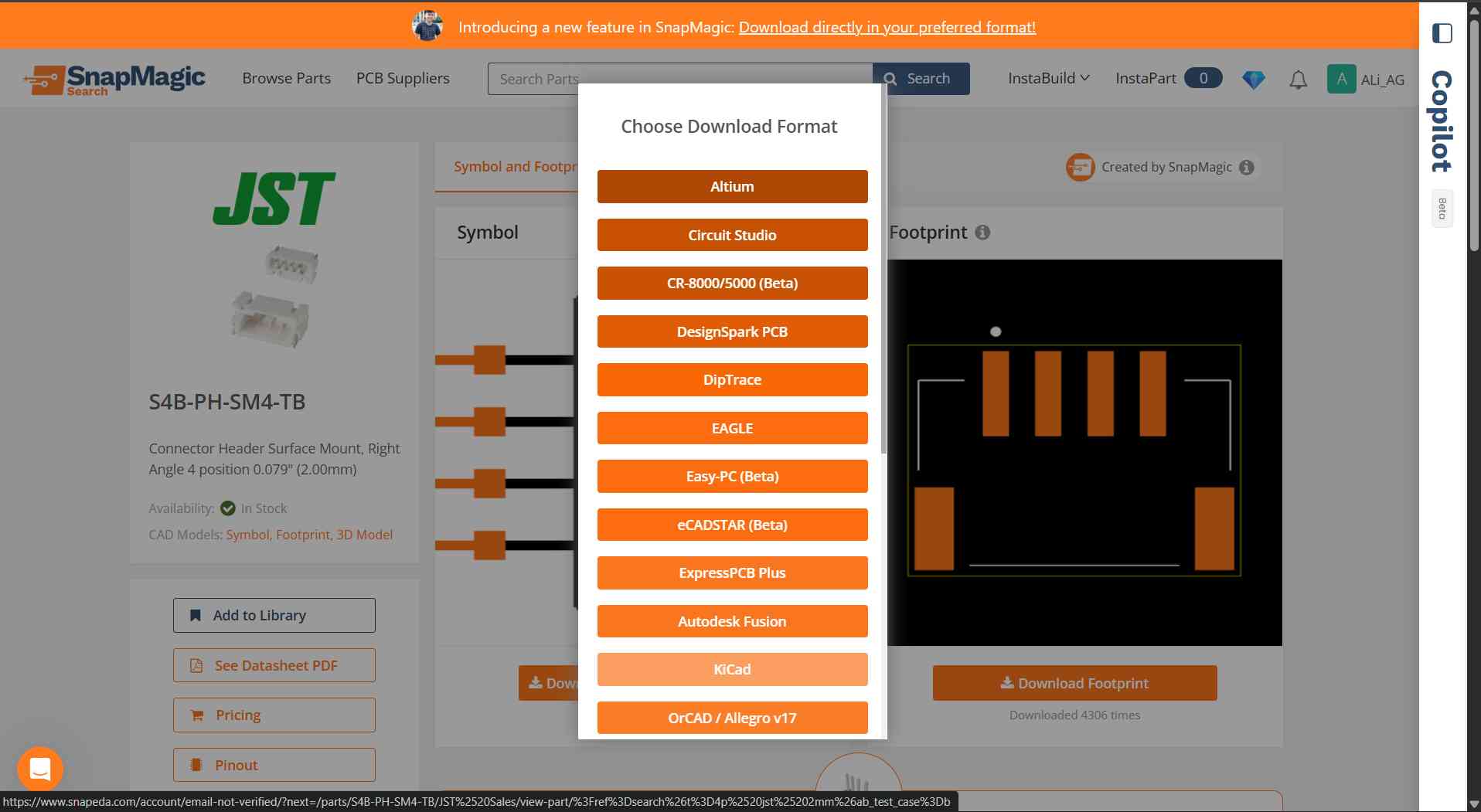Open the premium diamond icon
This screenshot has height=812, width=1481.
[x=1253, y=79]
